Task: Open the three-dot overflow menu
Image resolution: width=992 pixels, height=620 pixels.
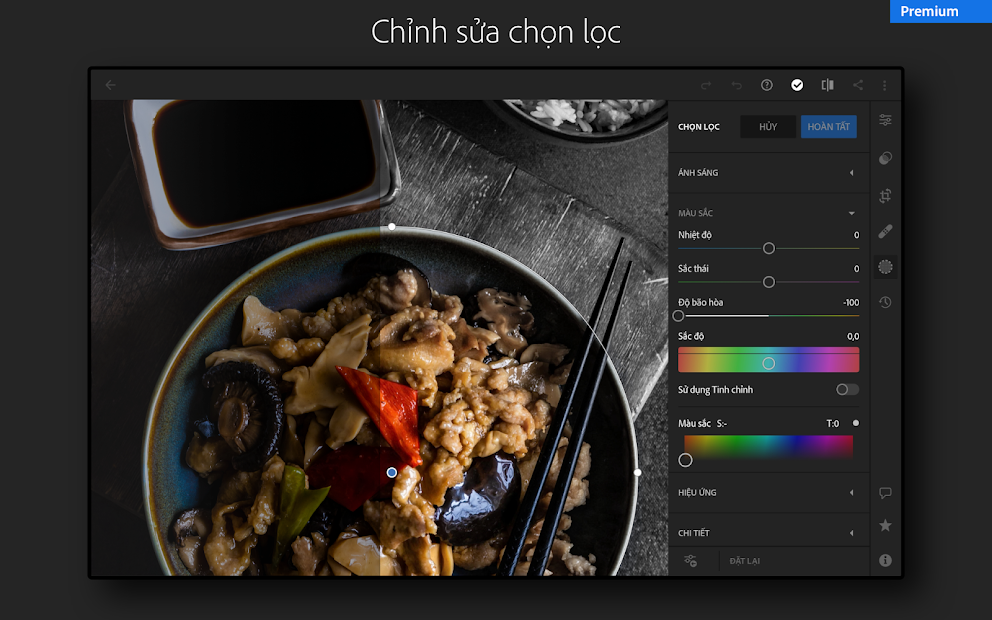Action: pos(884,85)
